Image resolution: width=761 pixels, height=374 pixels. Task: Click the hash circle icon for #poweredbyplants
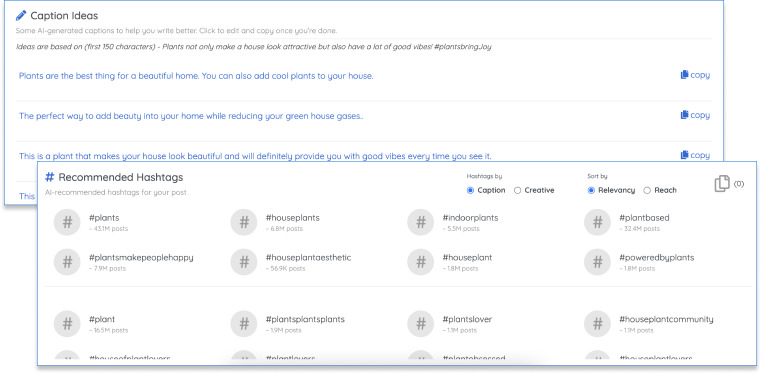(x=597, y=262)
